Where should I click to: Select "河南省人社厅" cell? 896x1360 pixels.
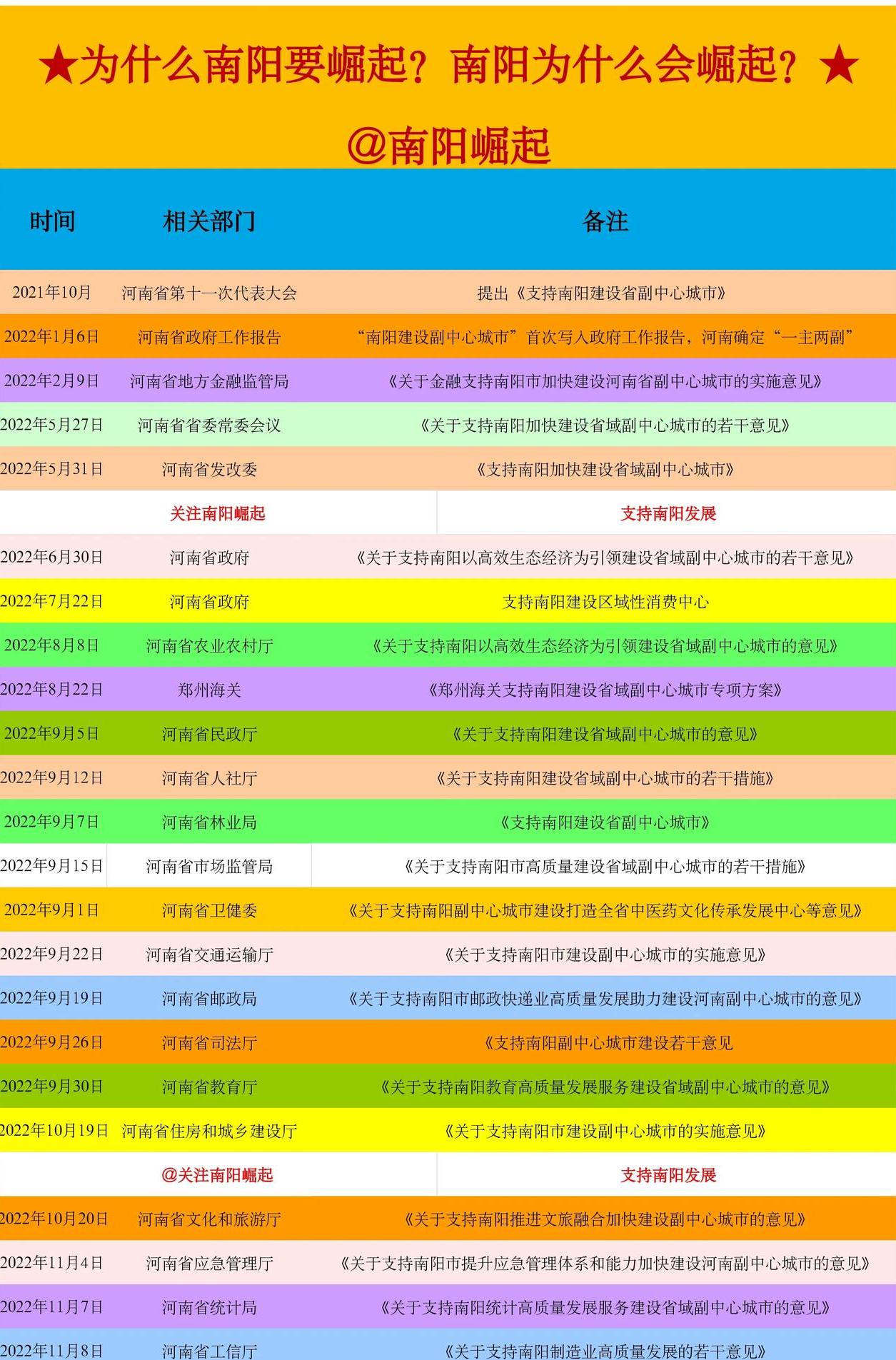[209, 779]
